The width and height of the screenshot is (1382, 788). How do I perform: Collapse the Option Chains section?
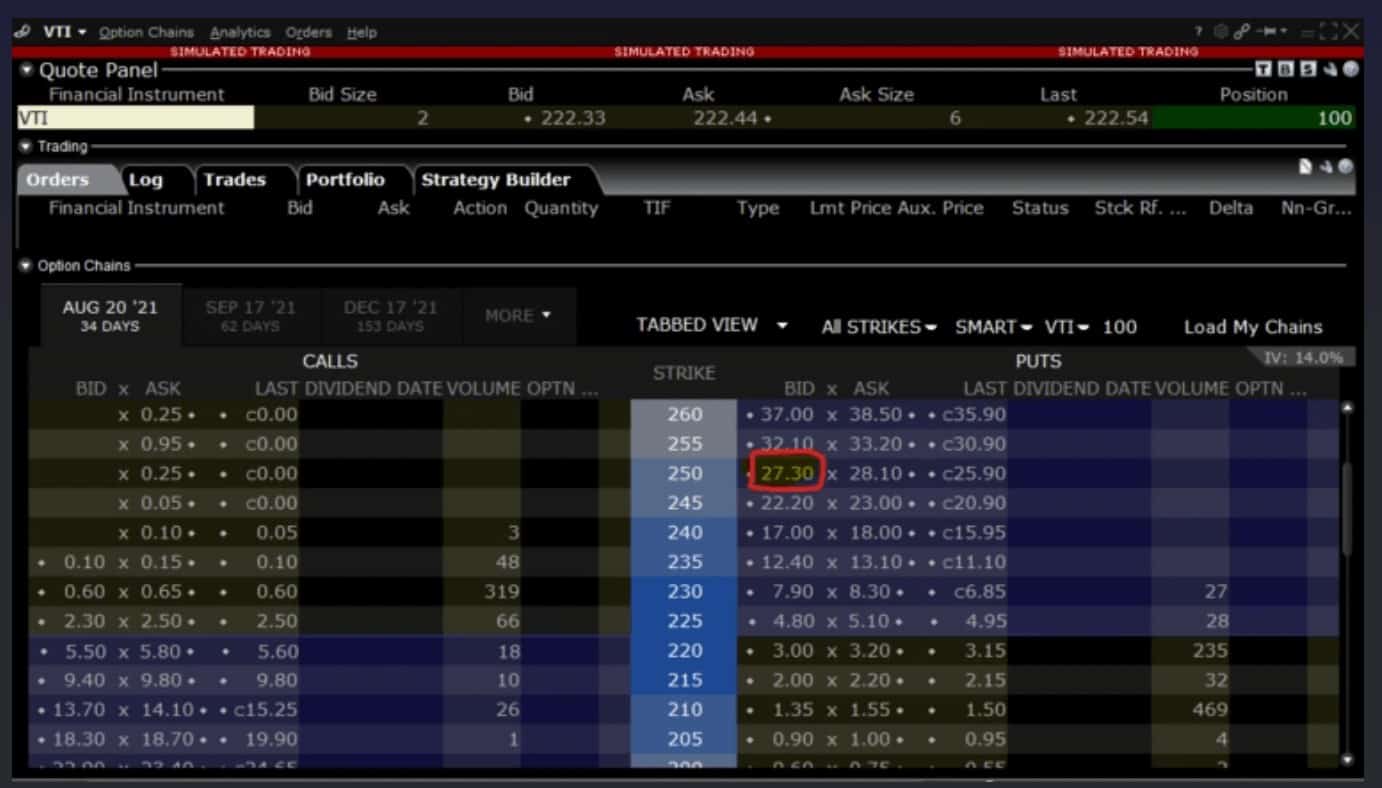pyautogui.click(x=26, y=266)
